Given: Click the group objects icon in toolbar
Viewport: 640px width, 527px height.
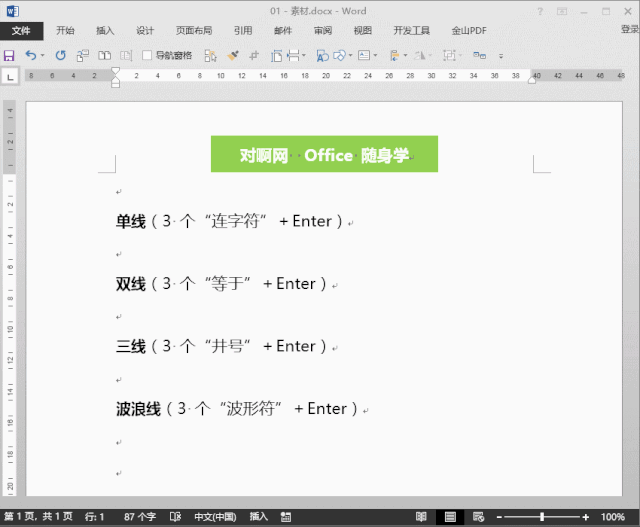Looking at the screenshot, I should [x=449, y=55].
